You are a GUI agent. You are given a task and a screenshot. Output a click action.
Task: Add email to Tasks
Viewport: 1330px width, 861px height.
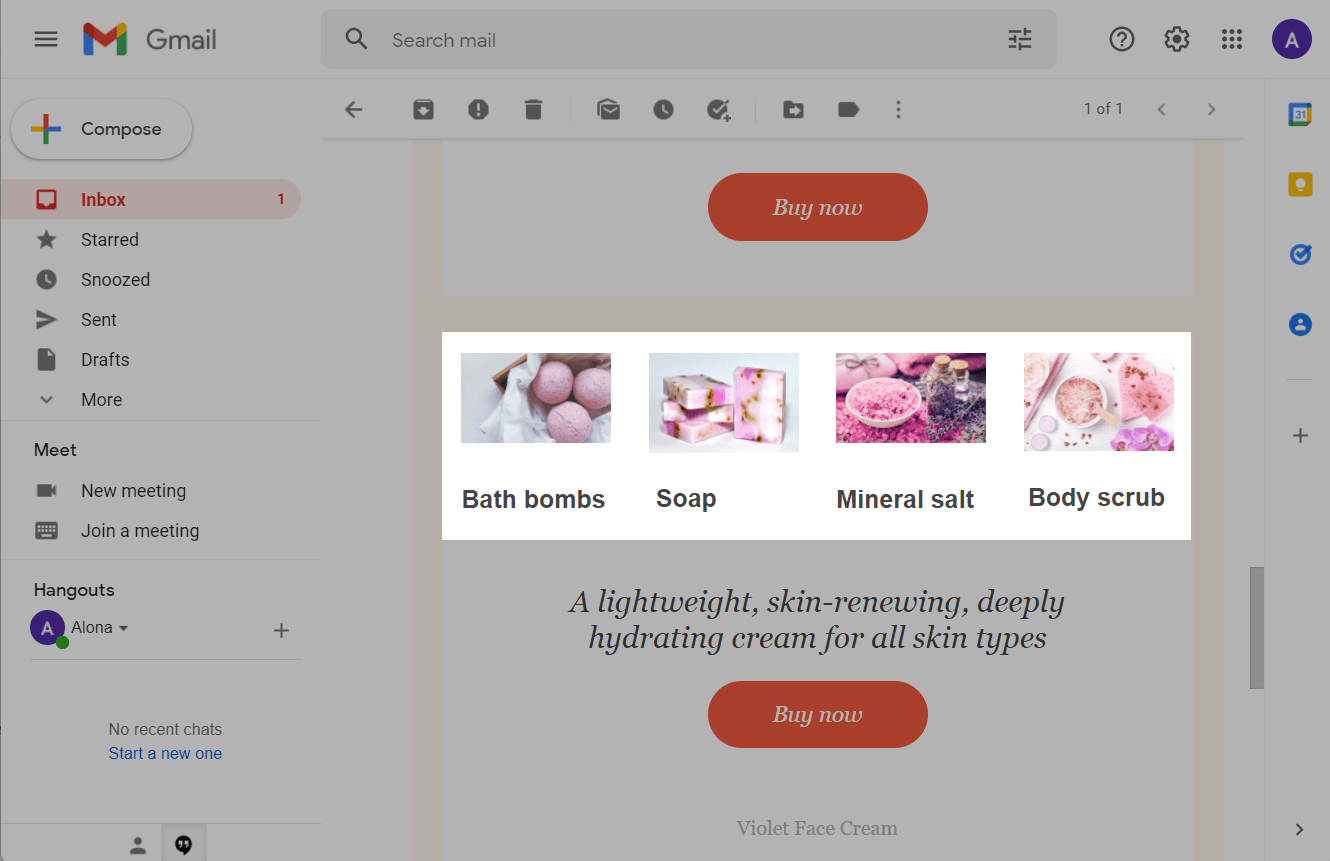tap(718, 110)
